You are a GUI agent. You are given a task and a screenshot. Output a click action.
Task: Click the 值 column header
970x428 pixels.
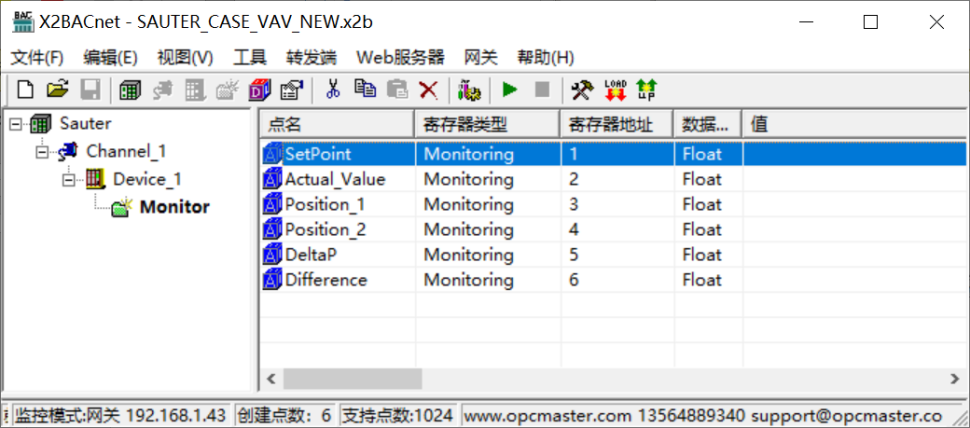coord(855,124)
